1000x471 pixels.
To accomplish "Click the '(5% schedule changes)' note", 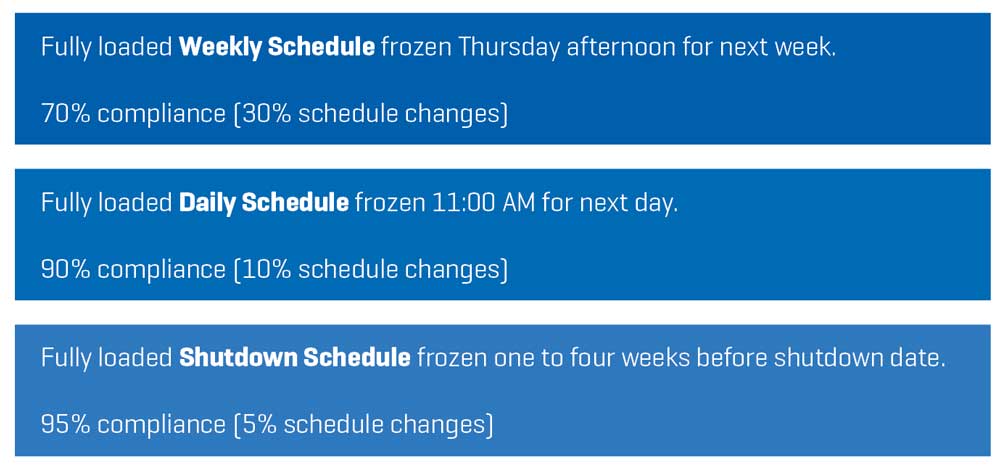I will coord(363,424).
